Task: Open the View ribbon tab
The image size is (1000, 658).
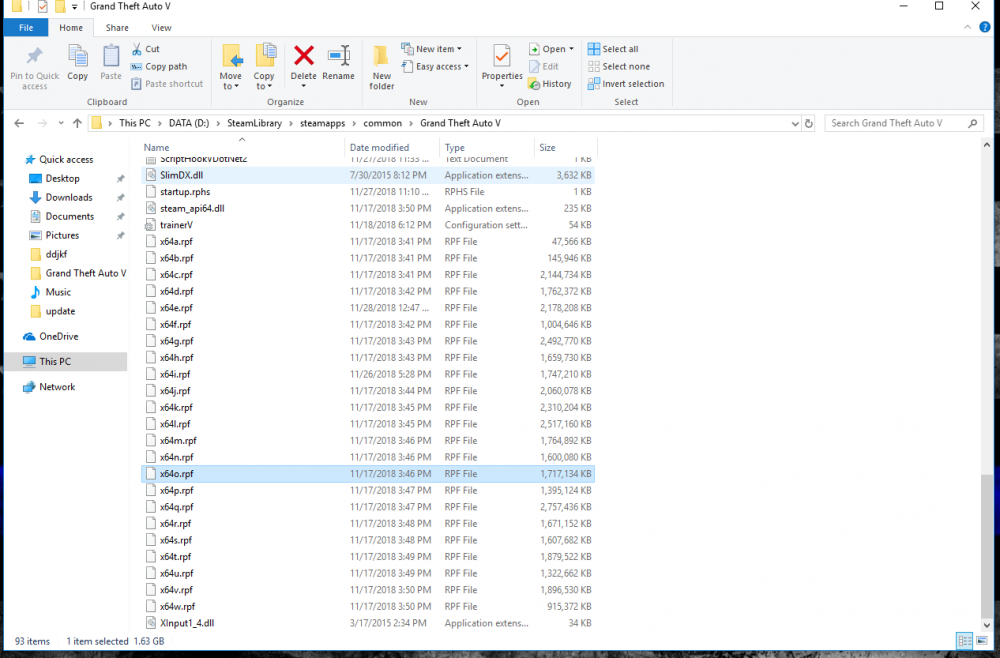Action: [161, 28]
